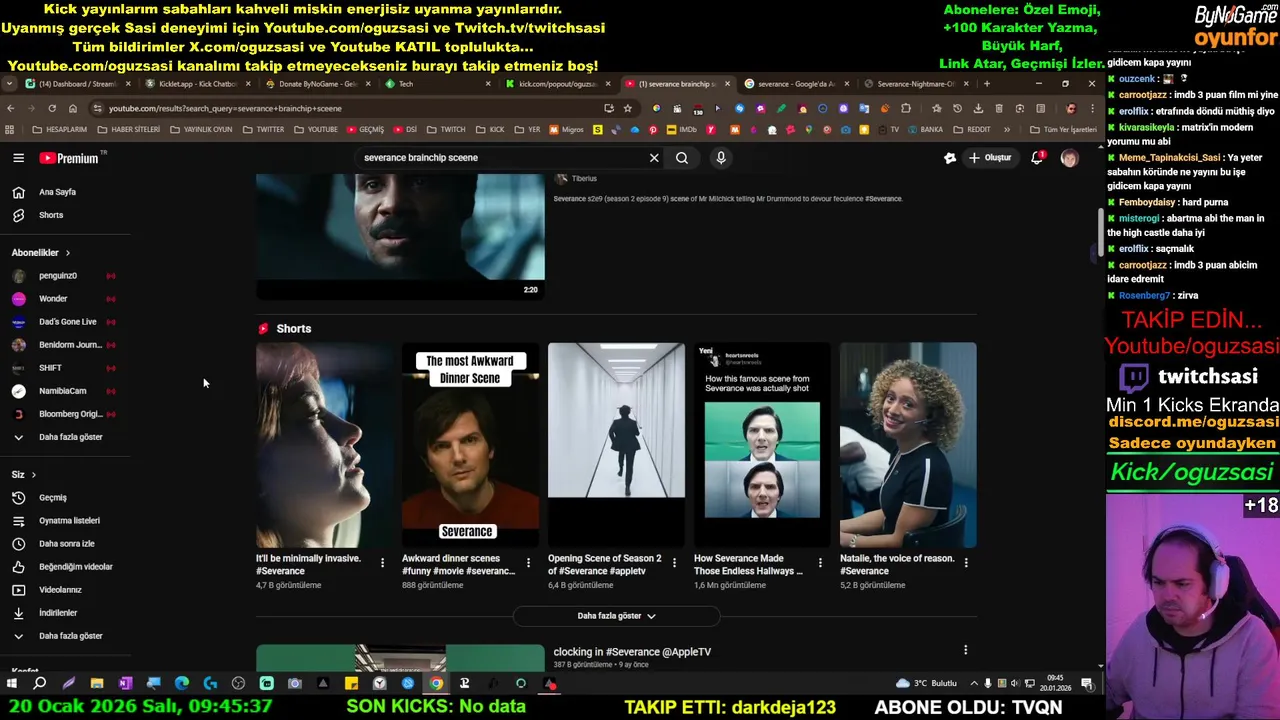1280x720 pixels.
Task: Clear the search box with X icon
Action: tap(654, 158)
